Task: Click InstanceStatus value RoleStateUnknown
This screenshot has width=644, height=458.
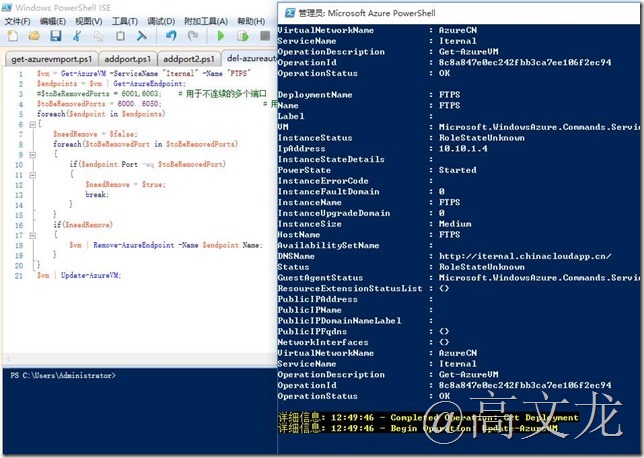Action: (x=481, y=138)
